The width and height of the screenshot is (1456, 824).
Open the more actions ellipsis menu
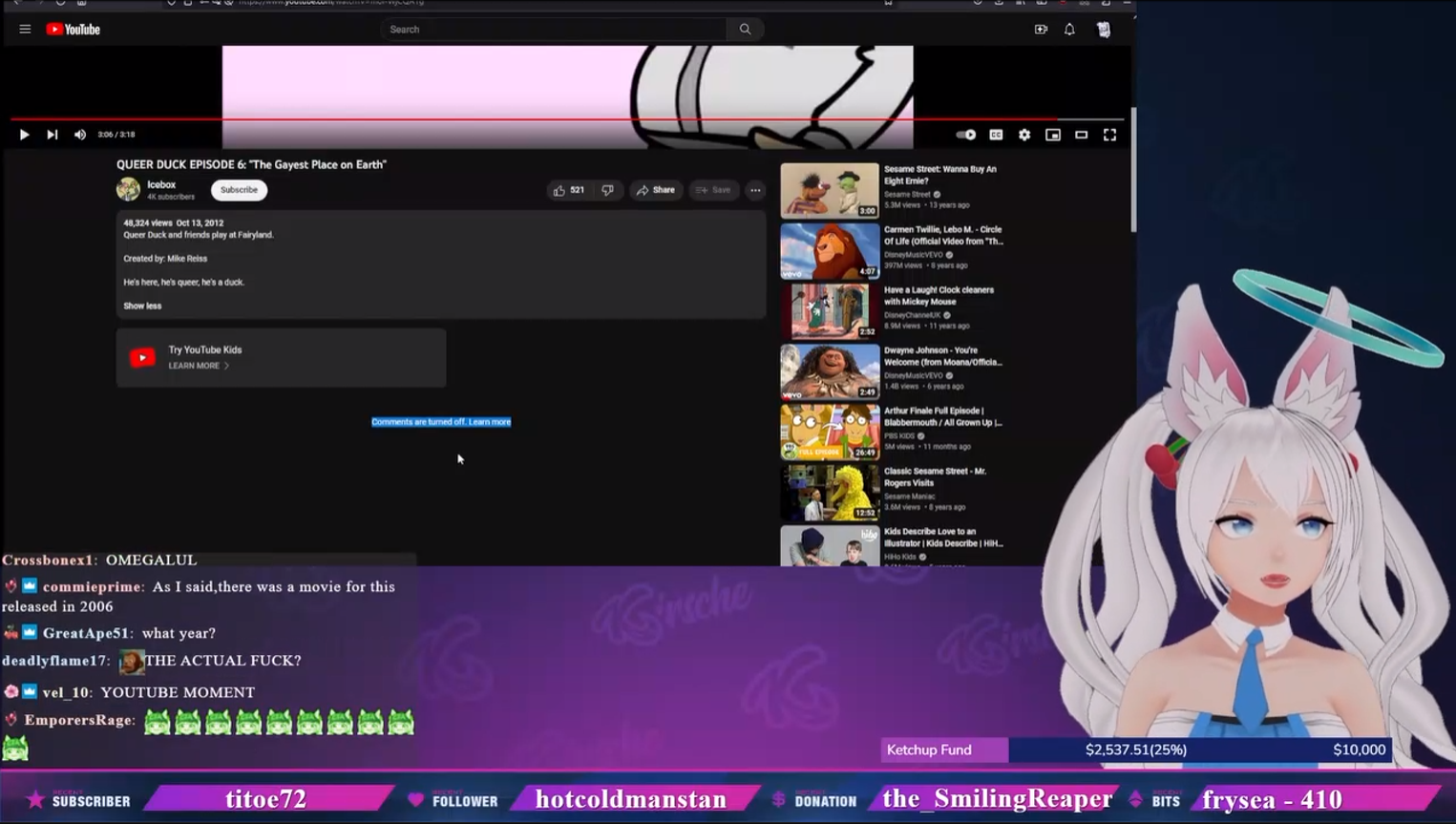[x=755, y=190]
